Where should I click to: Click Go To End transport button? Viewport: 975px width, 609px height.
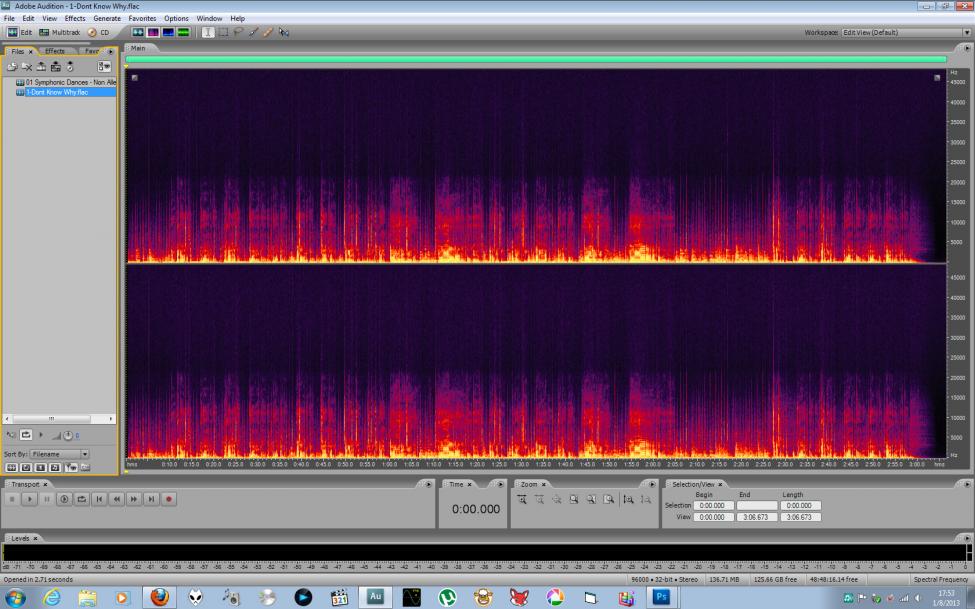click(151, 499)
